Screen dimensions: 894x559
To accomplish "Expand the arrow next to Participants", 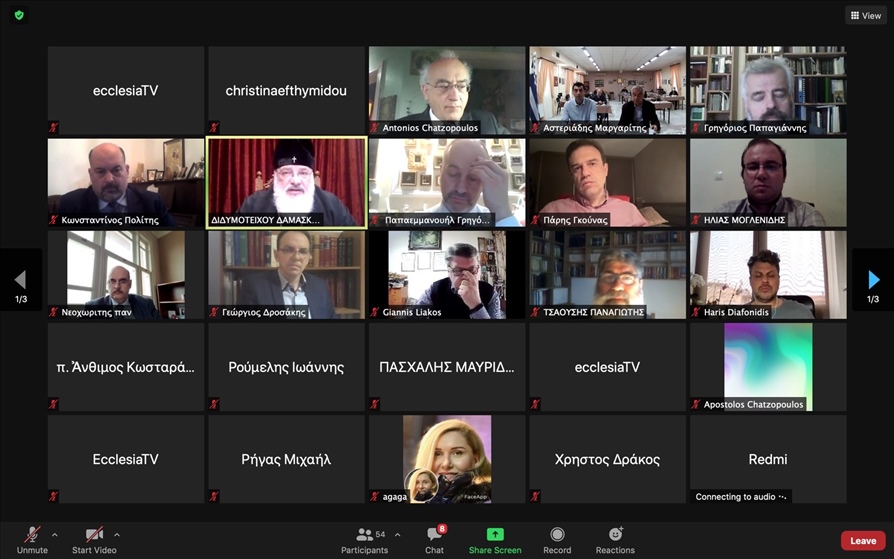I will click(398, 534).
